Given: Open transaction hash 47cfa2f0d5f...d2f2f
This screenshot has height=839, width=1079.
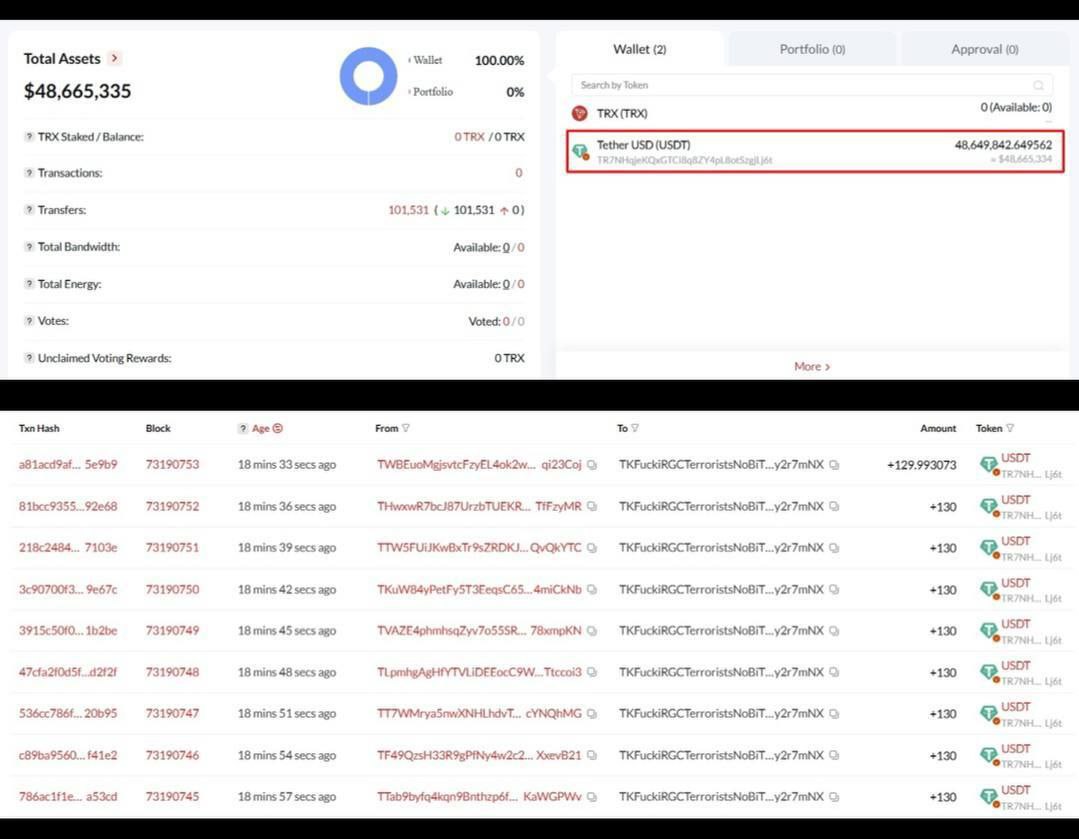Looking at the screenshot, I should coord(68,672).
